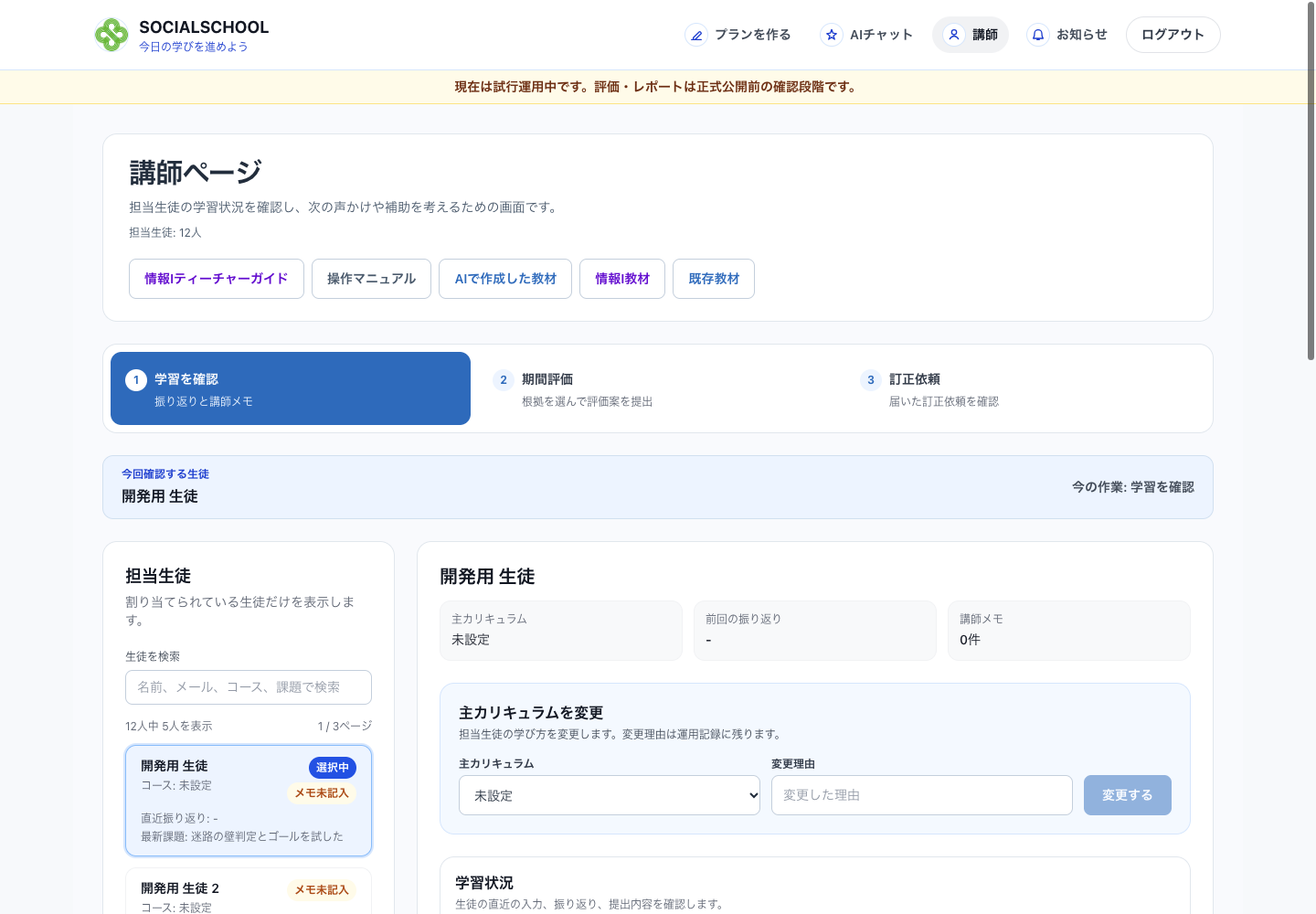Switch to step 2 期間評価 tab

(658, 388)
